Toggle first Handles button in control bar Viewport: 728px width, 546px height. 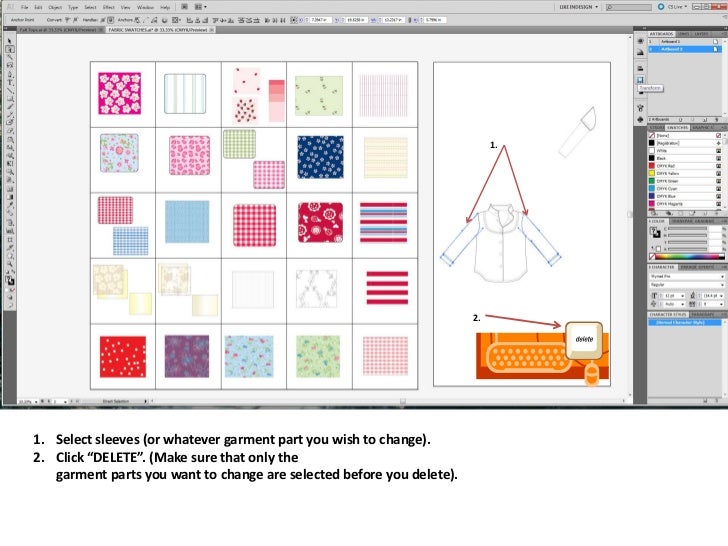point(104,20)
